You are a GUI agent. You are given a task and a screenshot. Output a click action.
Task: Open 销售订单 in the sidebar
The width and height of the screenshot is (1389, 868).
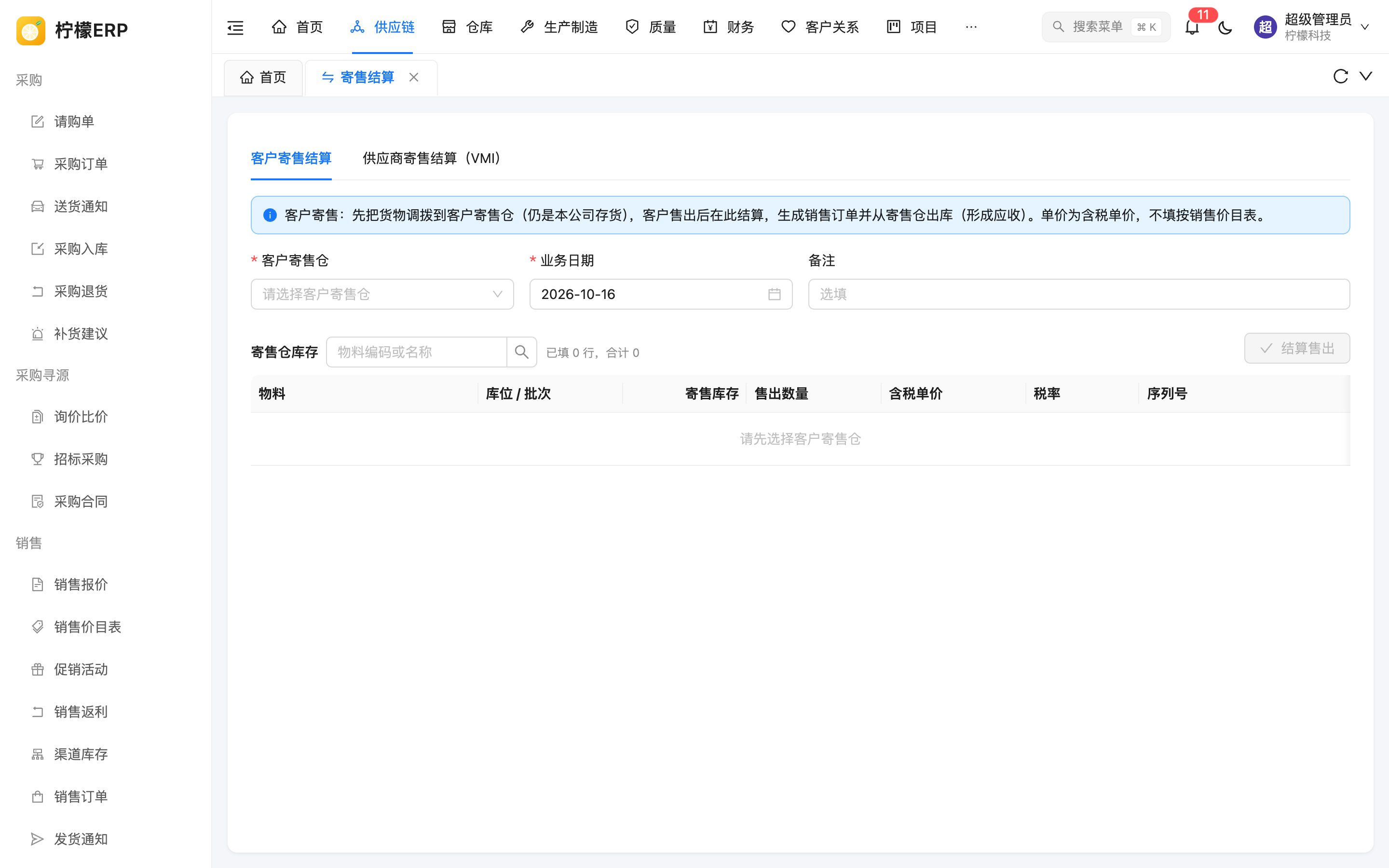pyautogui.click(x=106, y=797)
